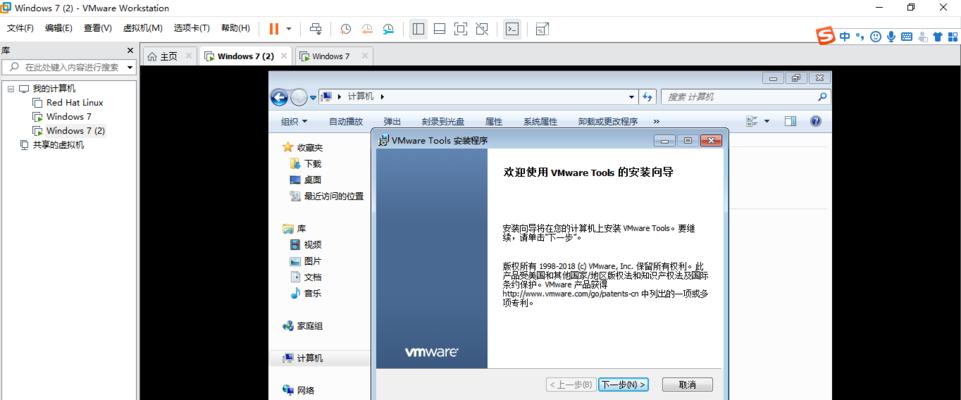Open the change view dropdown in Explorer

[767, 121]
